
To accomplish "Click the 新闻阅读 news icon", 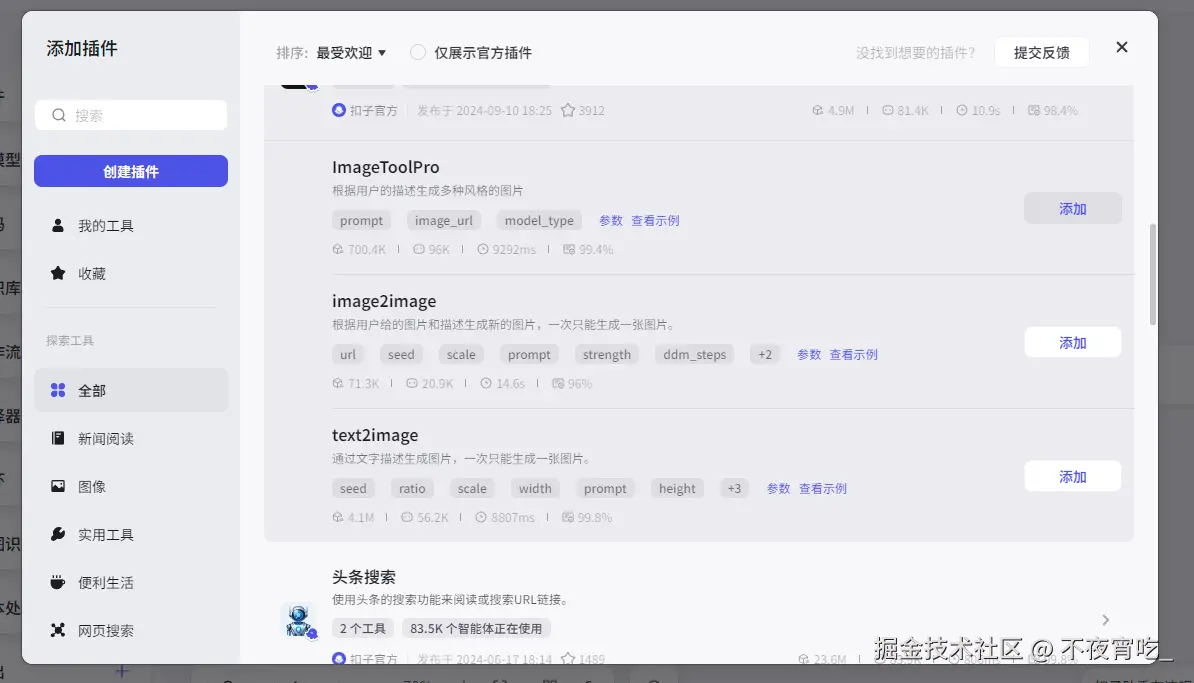I will point(58,438).
